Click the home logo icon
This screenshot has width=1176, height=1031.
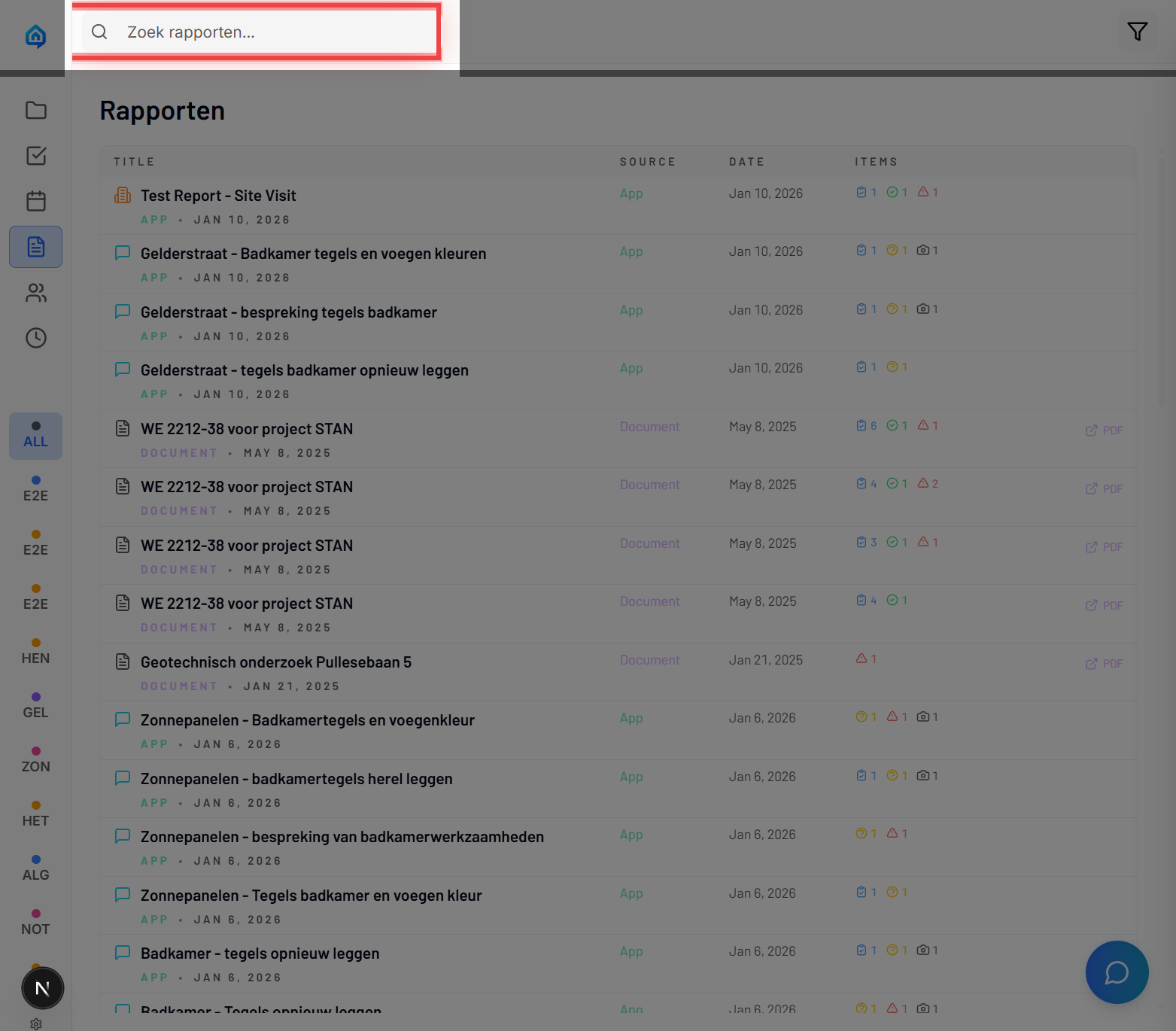point(35,35)
